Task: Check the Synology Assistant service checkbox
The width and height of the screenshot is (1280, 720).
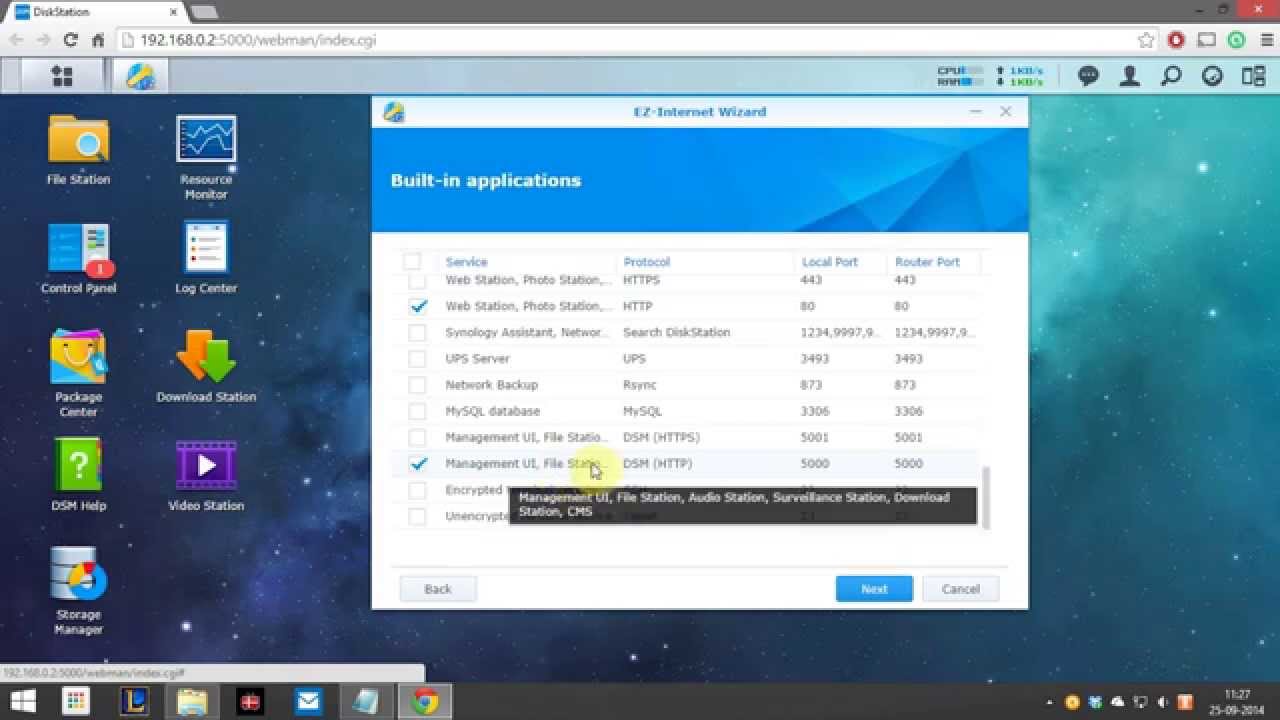Action: (x=418, y=332)
